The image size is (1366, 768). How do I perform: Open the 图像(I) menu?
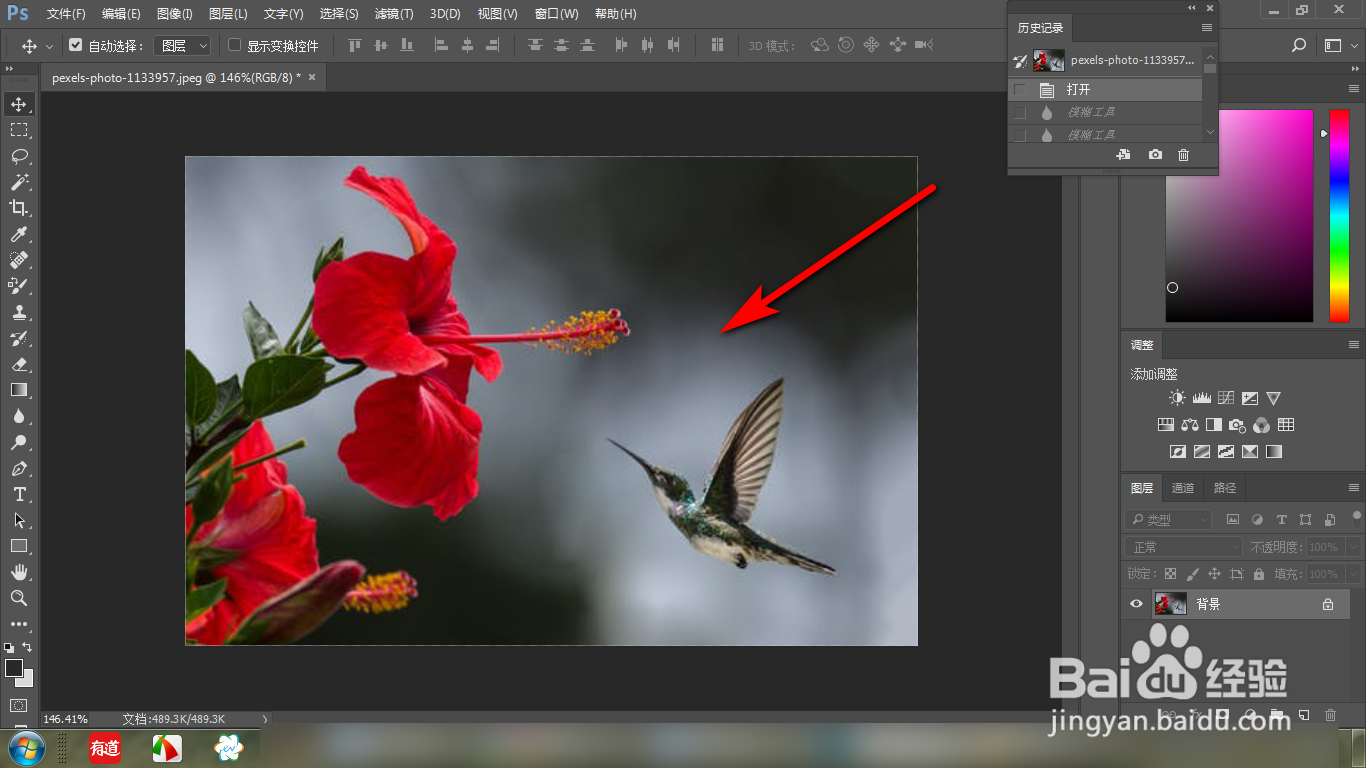tap(175, 14)
